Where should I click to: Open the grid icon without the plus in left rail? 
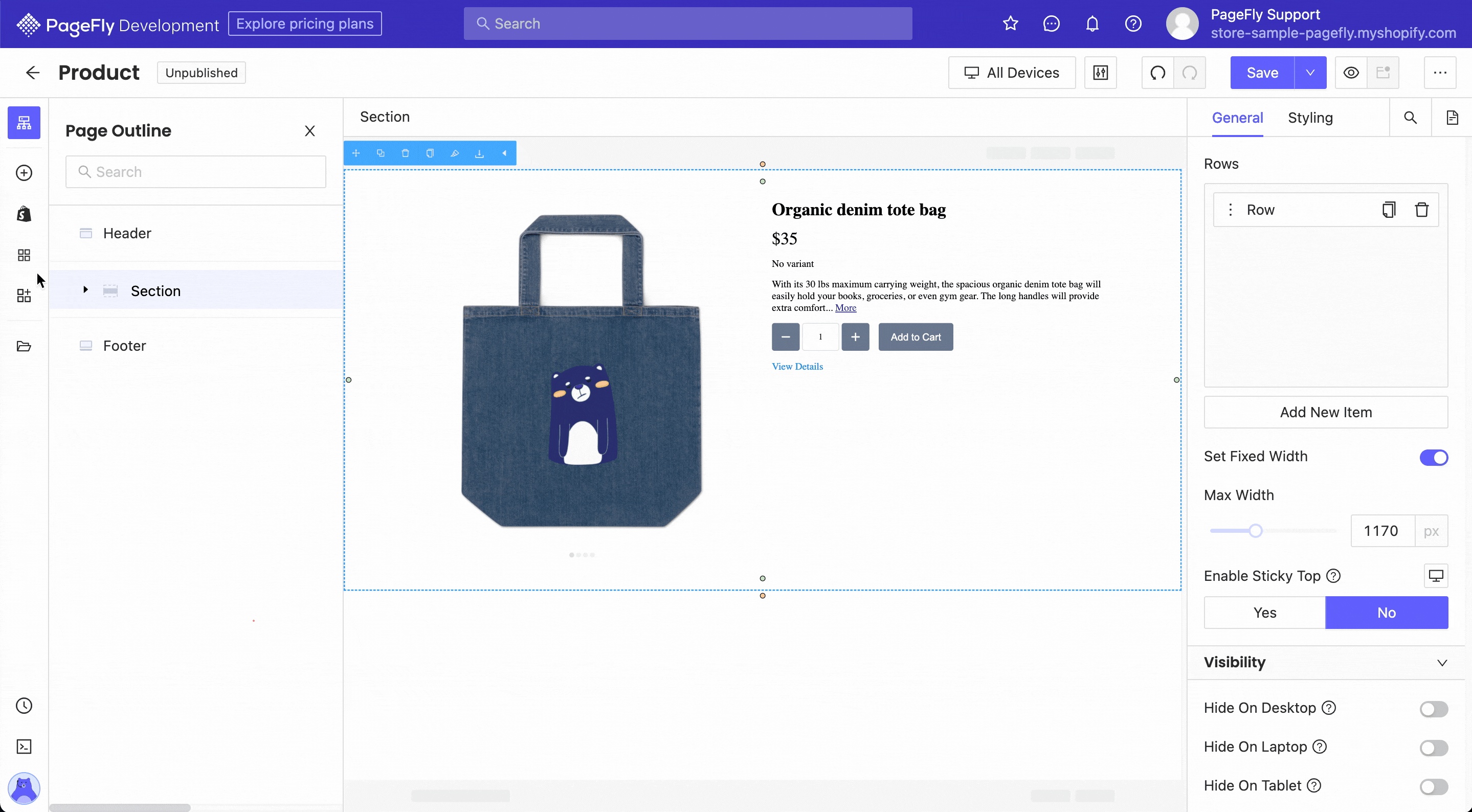point(24,255)
